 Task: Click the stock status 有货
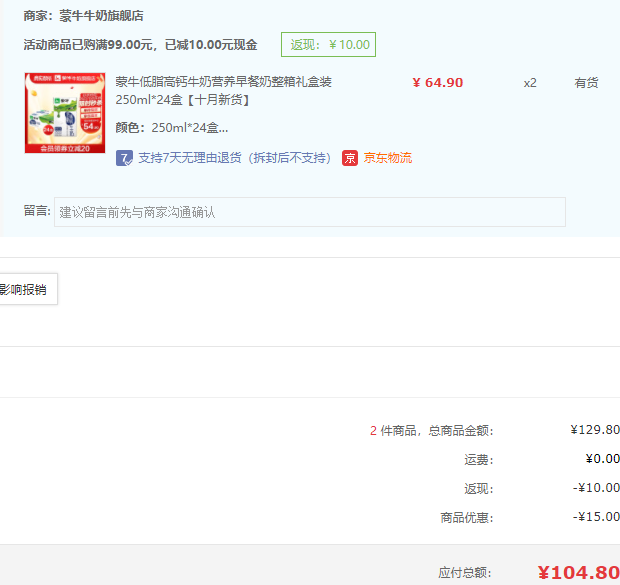click(586, 83)
